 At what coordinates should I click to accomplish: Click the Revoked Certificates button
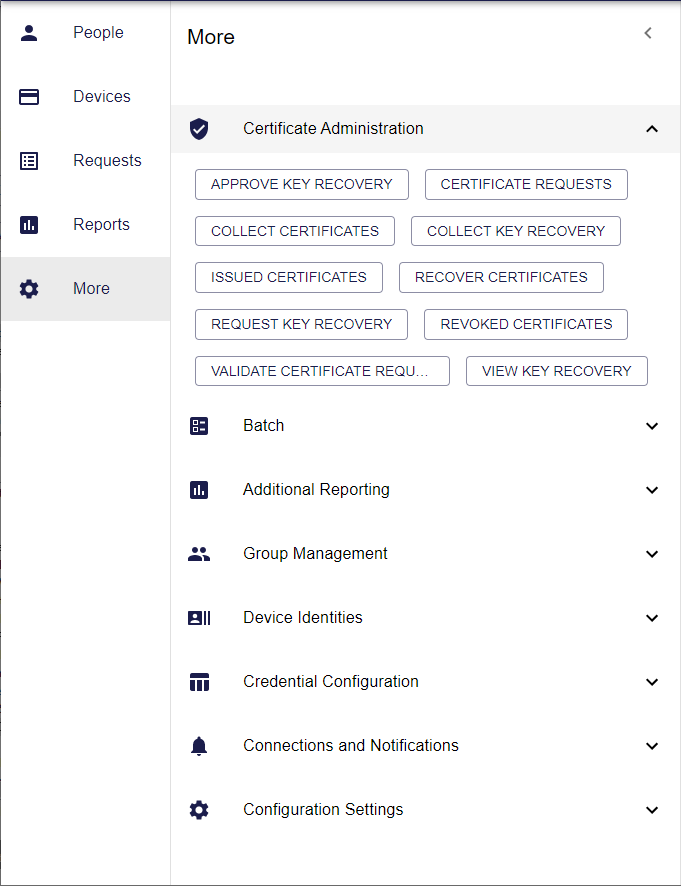(526, 324)
